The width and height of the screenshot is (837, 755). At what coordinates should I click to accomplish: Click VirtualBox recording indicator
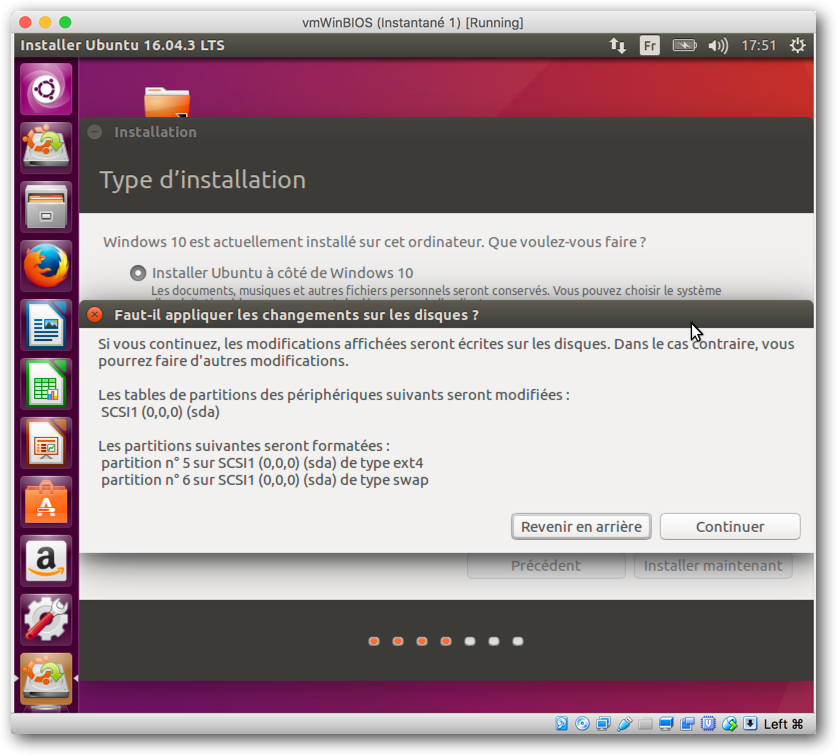[687, 723]
